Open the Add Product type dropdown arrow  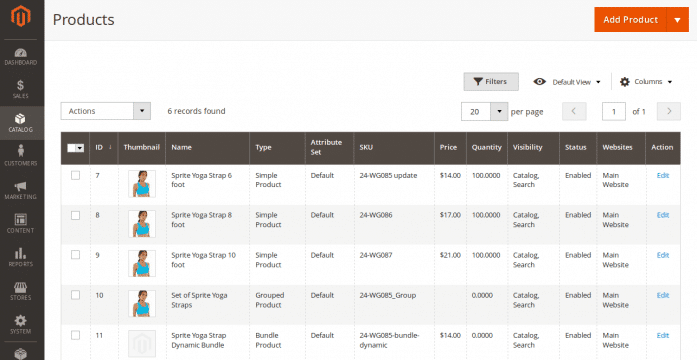tap(677, 20)
